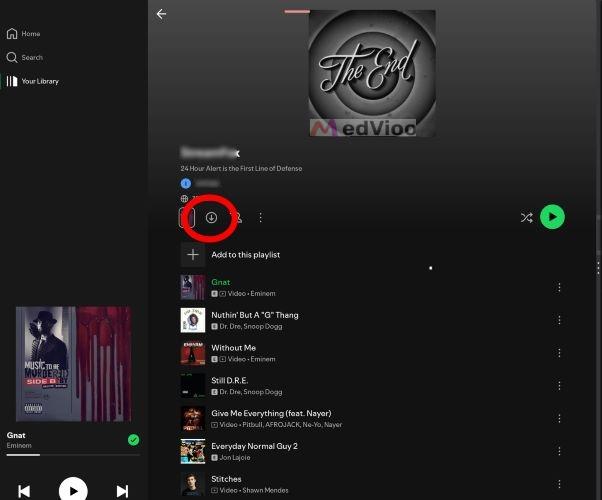Open the more options menu for the Gnat row
Image resolution: width=602 pixels, height=500 pixels.
[x=559, y=287]
